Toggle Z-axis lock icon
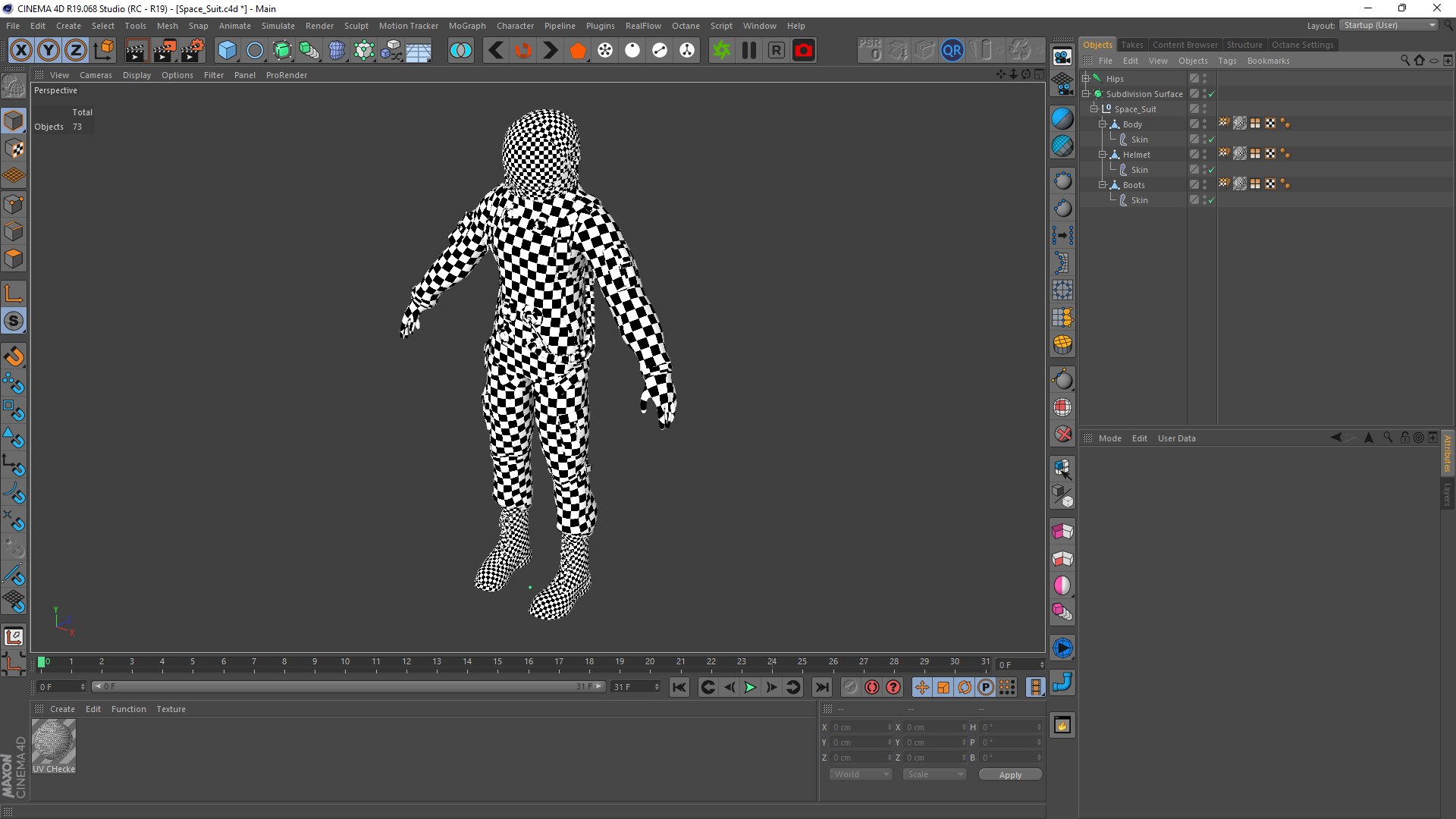Image resolution: width=1456 pixels, height=819 pixels. [76, 51]
